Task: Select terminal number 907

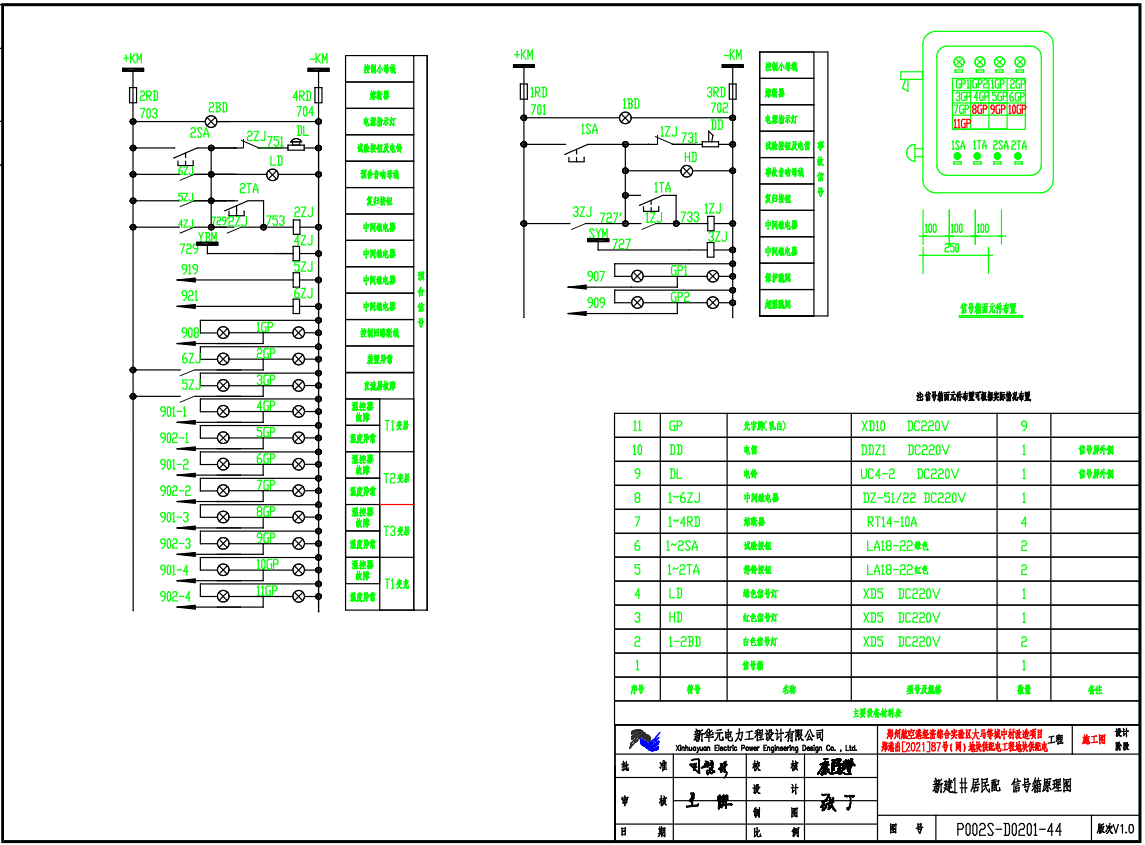Action: [x=596, y=276]
